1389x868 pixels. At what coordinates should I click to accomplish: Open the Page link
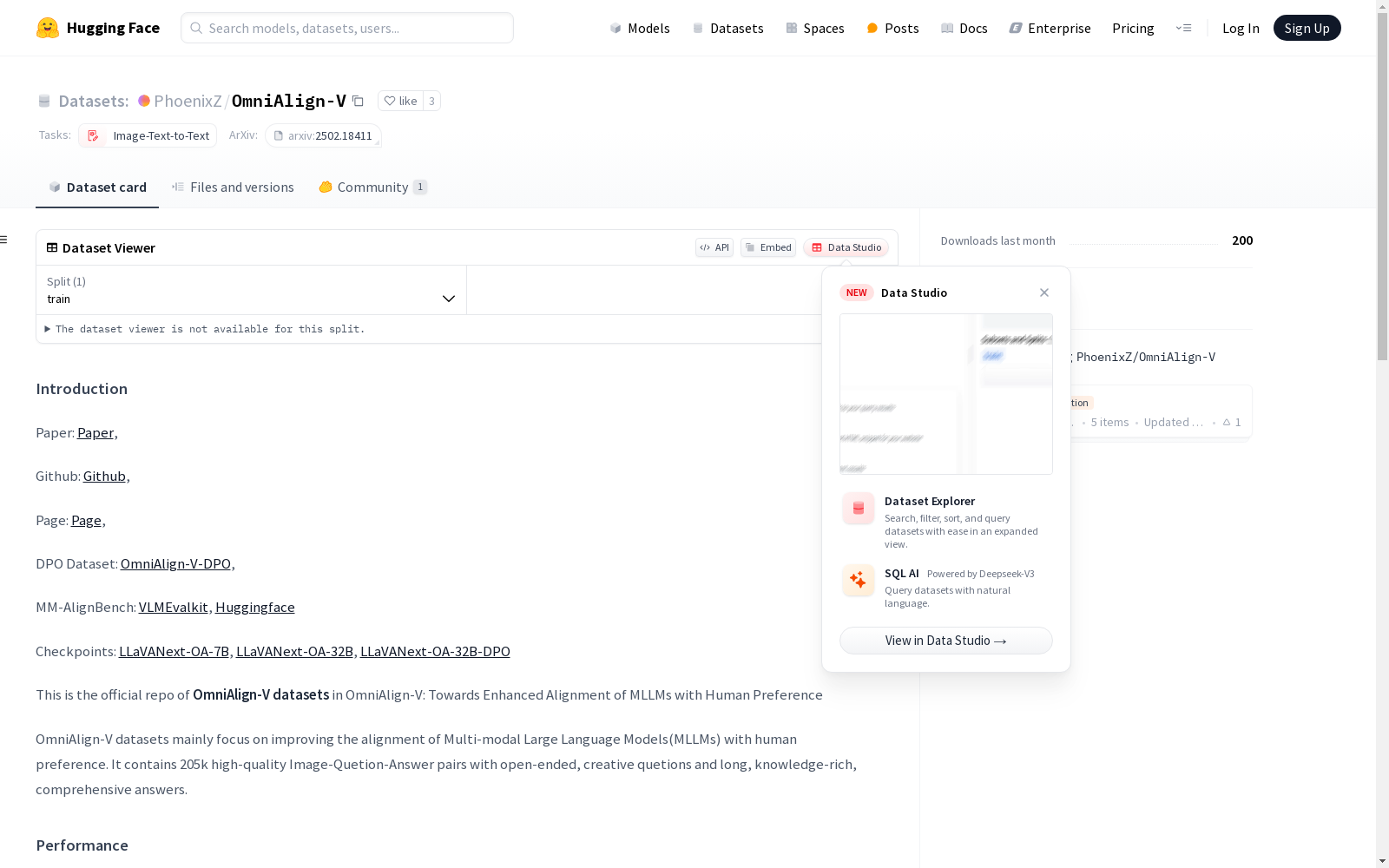86,521
